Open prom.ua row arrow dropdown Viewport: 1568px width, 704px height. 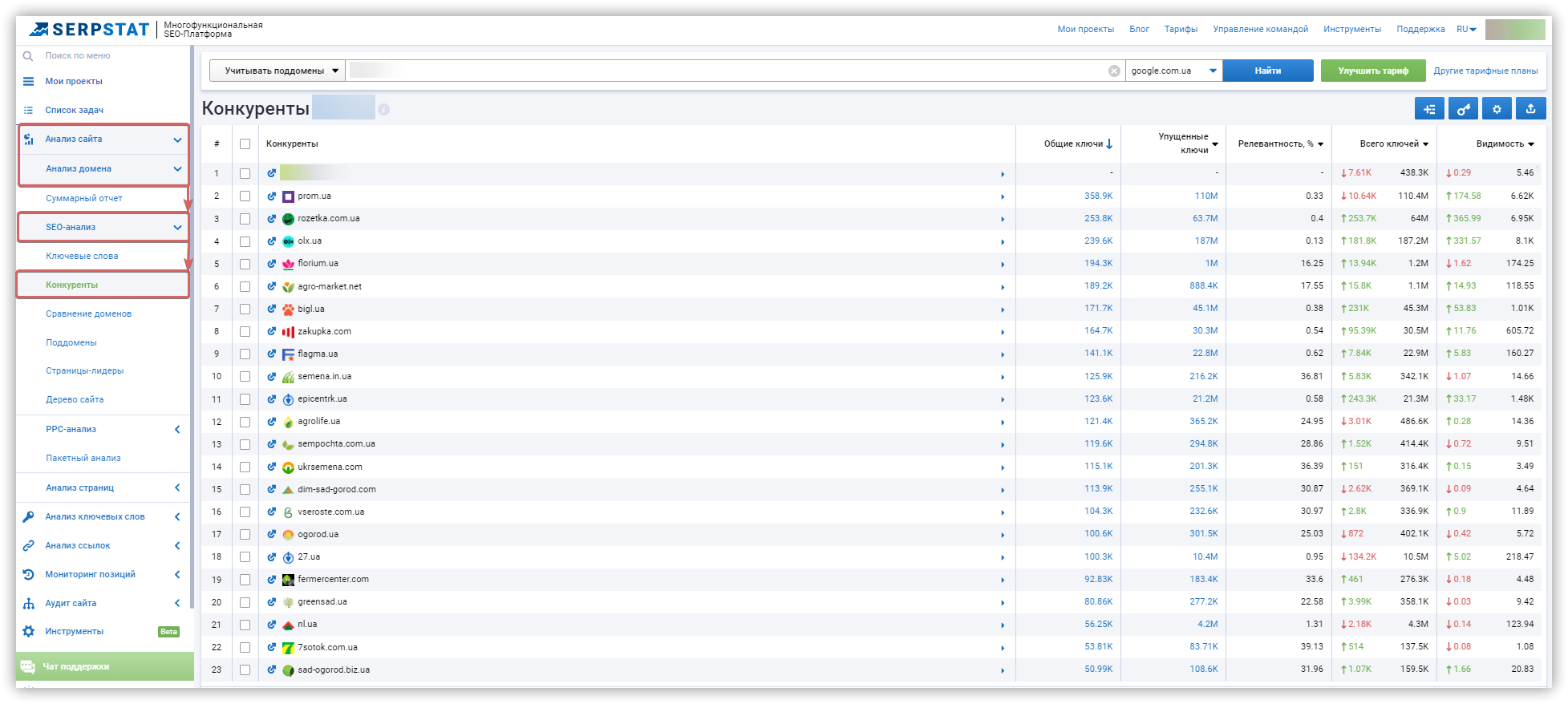pyautogui.click(x=1003, y=196)
